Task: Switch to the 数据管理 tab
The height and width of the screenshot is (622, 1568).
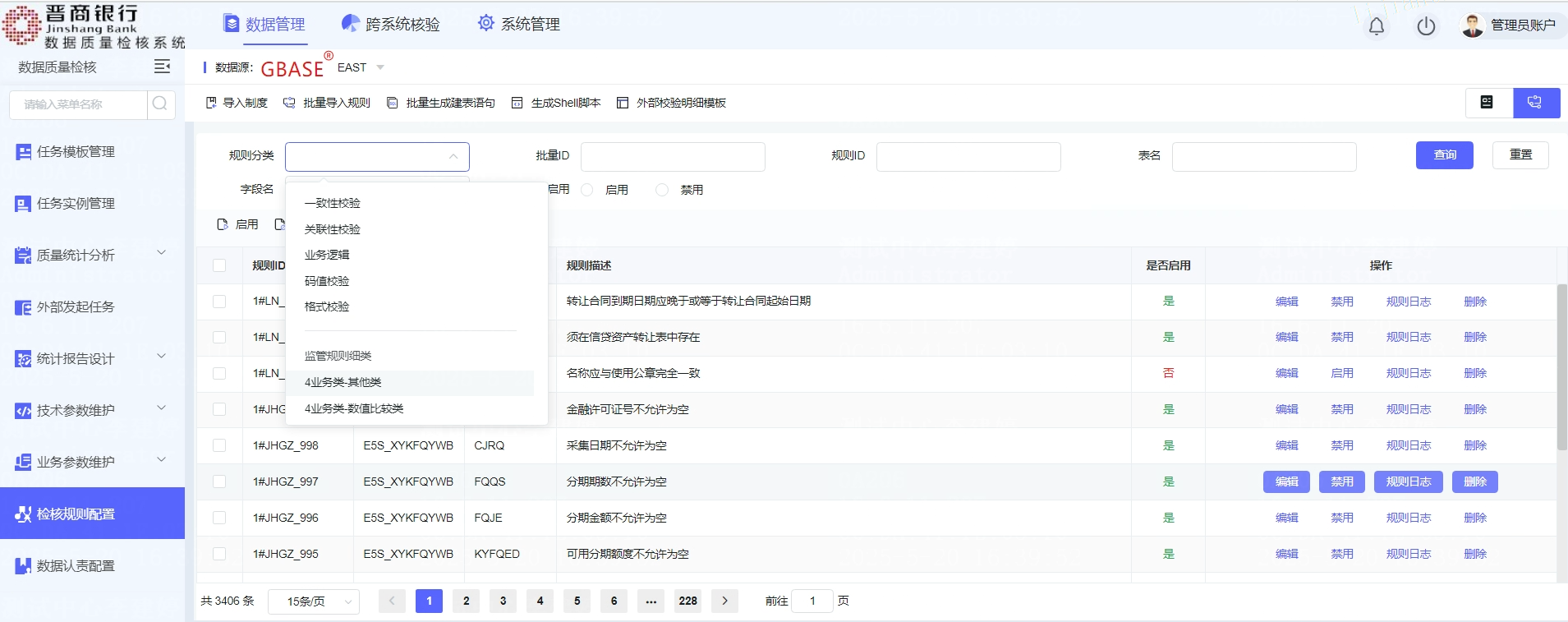Action: pos(264,25)
